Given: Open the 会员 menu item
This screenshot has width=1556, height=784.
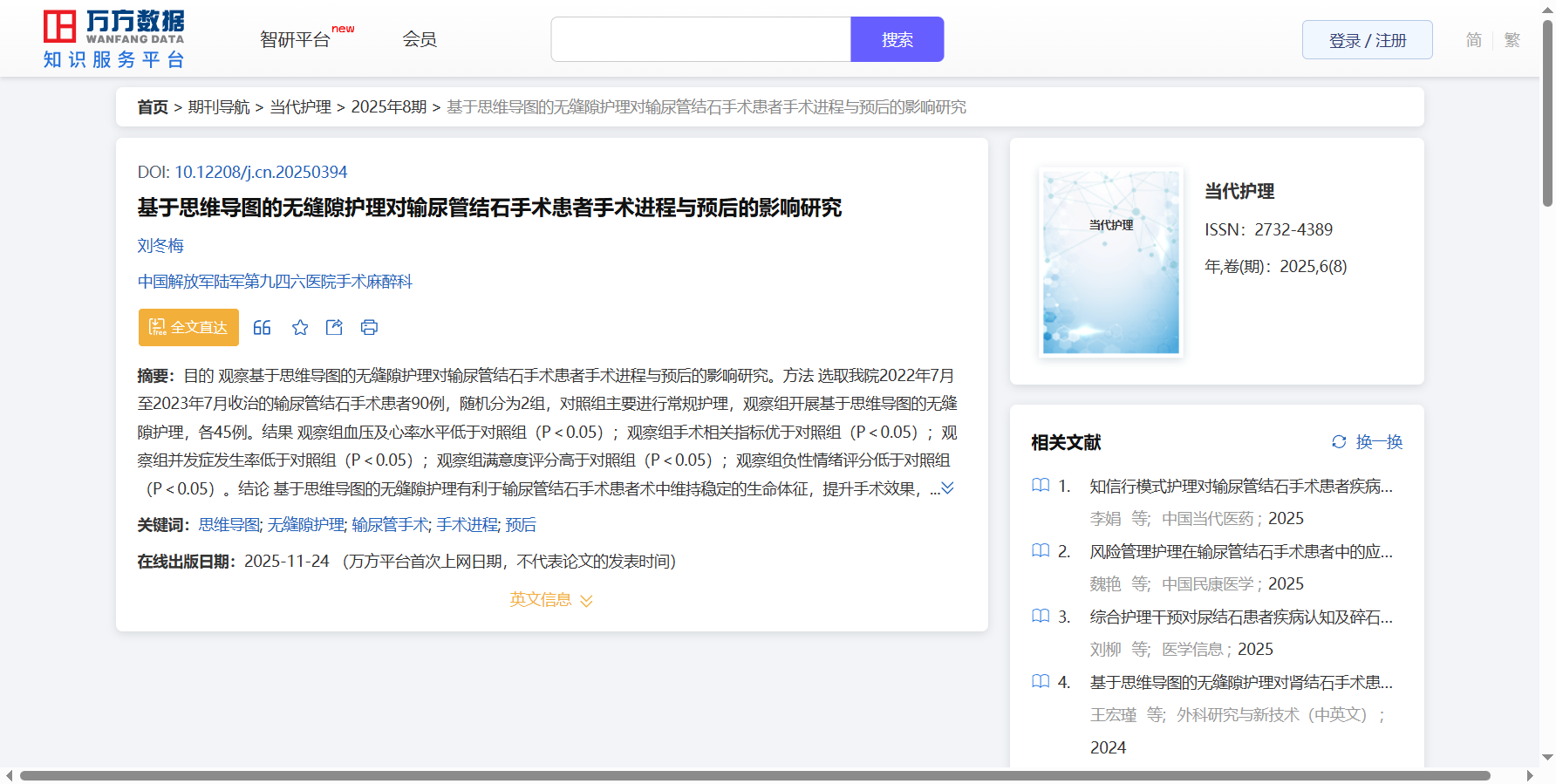Looking at the screenshot, I should coord(420,39).
